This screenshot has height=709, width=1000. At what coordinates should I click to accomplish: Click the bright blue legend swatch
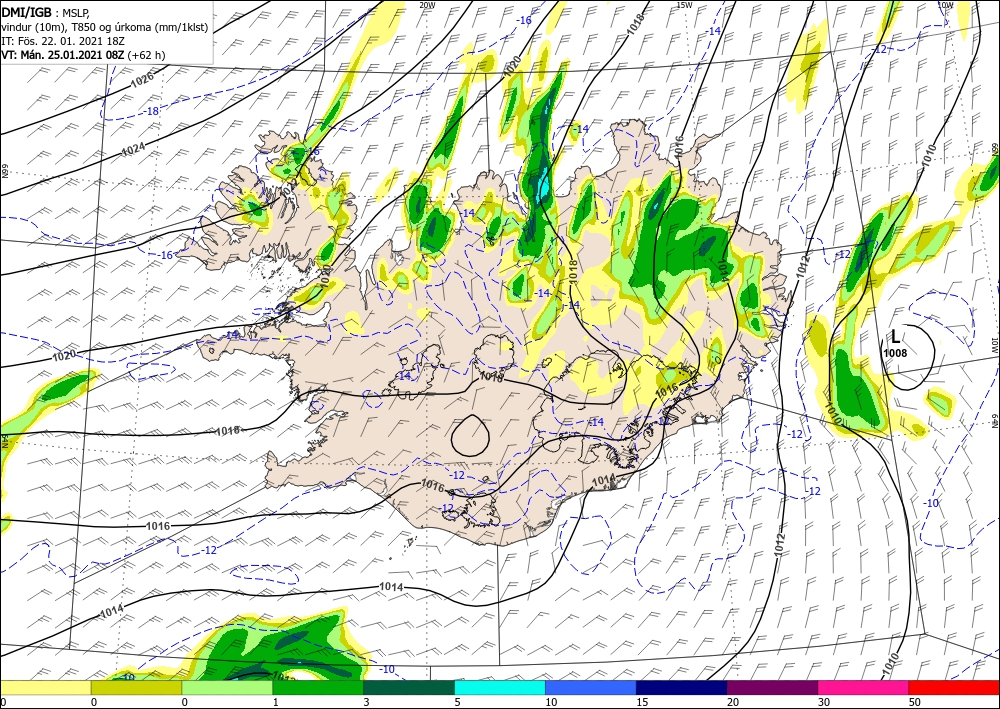coord(591,688)
